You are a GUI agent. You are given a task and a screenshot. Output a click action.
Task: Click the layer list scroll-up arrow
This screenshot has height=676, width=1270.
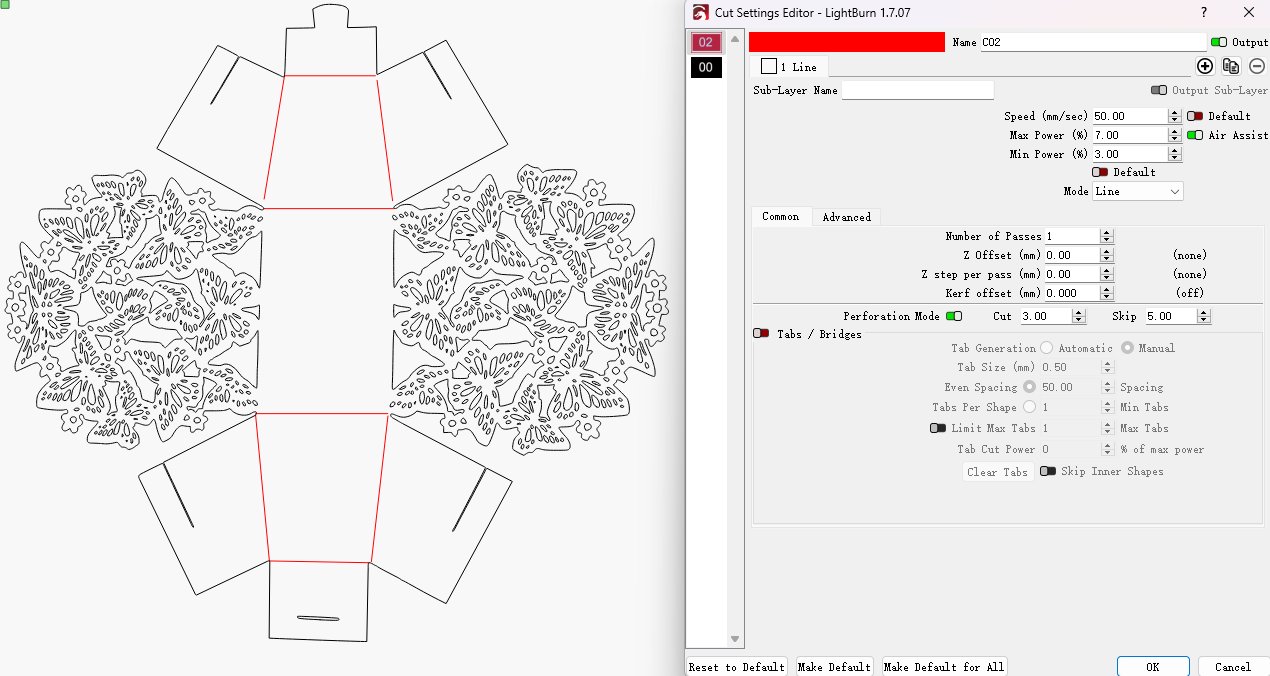pos(735,40)
